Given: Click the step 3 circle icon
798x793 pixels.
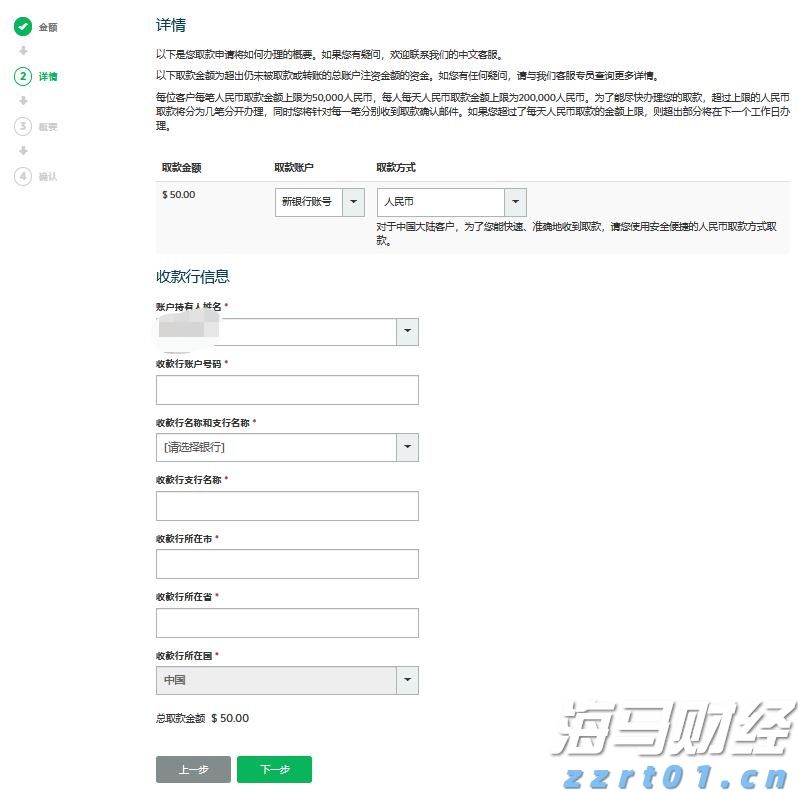Looking at the screenshot, I should [x=23, y=126].
